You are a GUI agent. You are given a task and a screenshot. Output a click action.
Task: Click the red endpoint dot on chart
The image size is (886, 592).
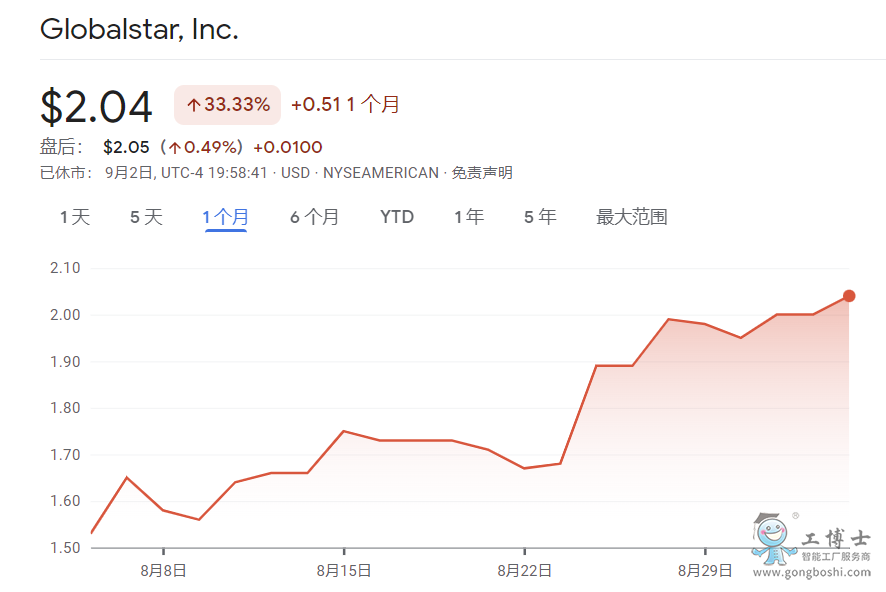point(849,295)
